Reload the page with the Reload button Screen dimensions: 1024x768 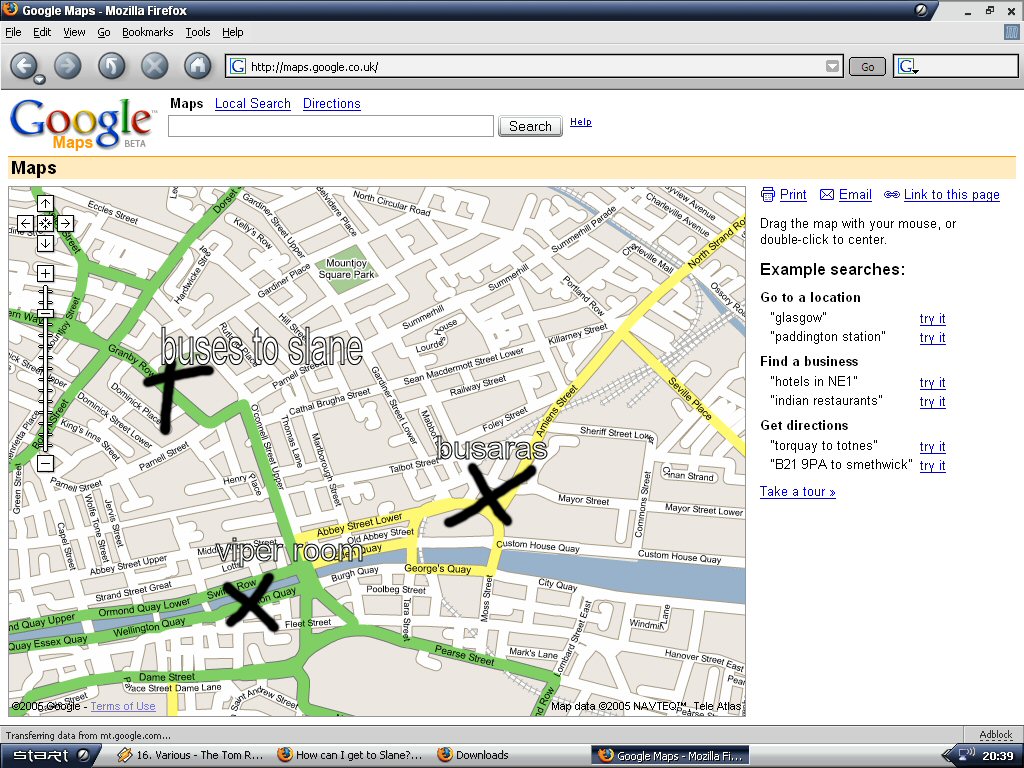point(112,66)
